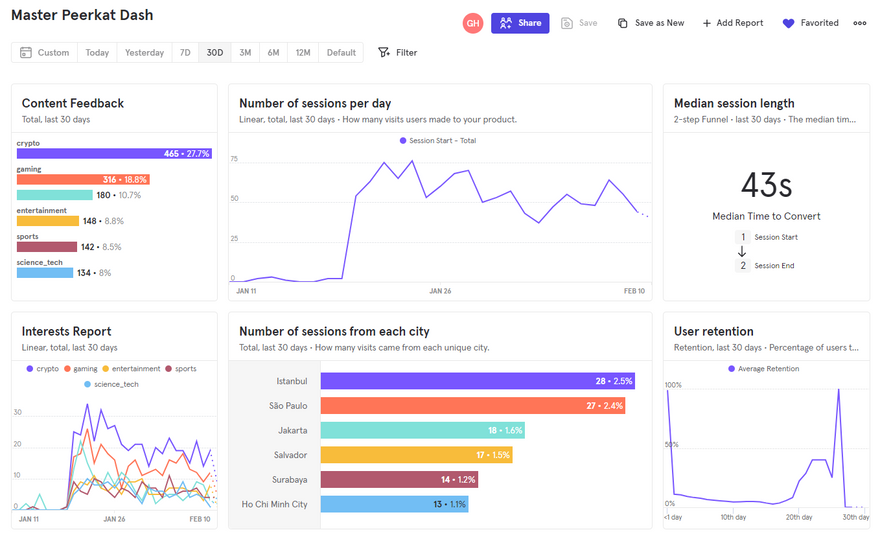Toggle gaming series in Interests Report legend
Image resolution: width=880 pixels, height=539 pixels.
tap(79, 369)
